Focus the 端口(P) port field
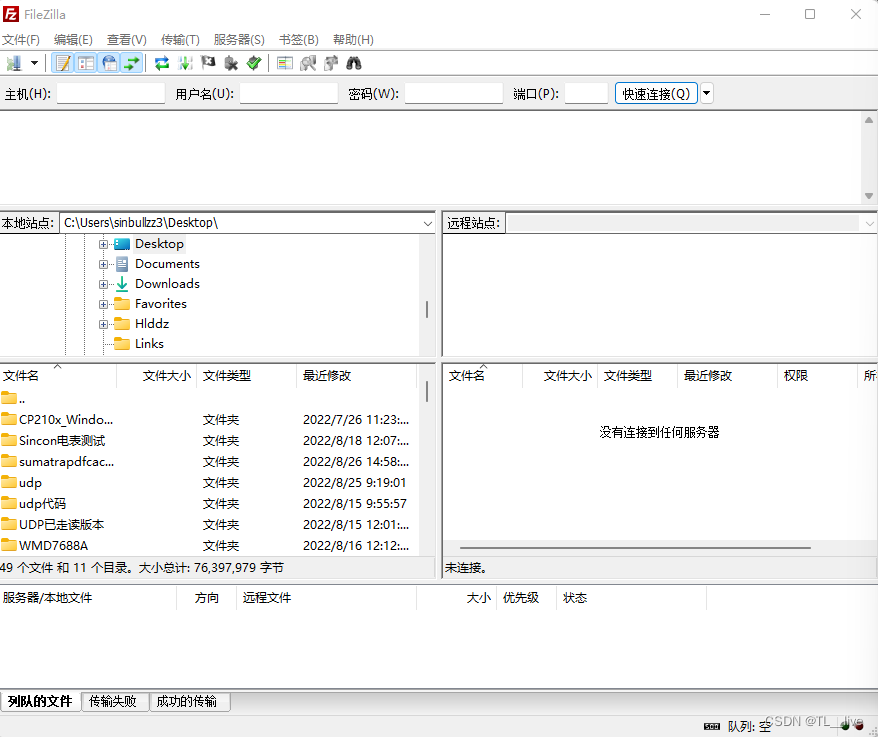The height and width of the screenshot is (737, 878). point(586,94)
